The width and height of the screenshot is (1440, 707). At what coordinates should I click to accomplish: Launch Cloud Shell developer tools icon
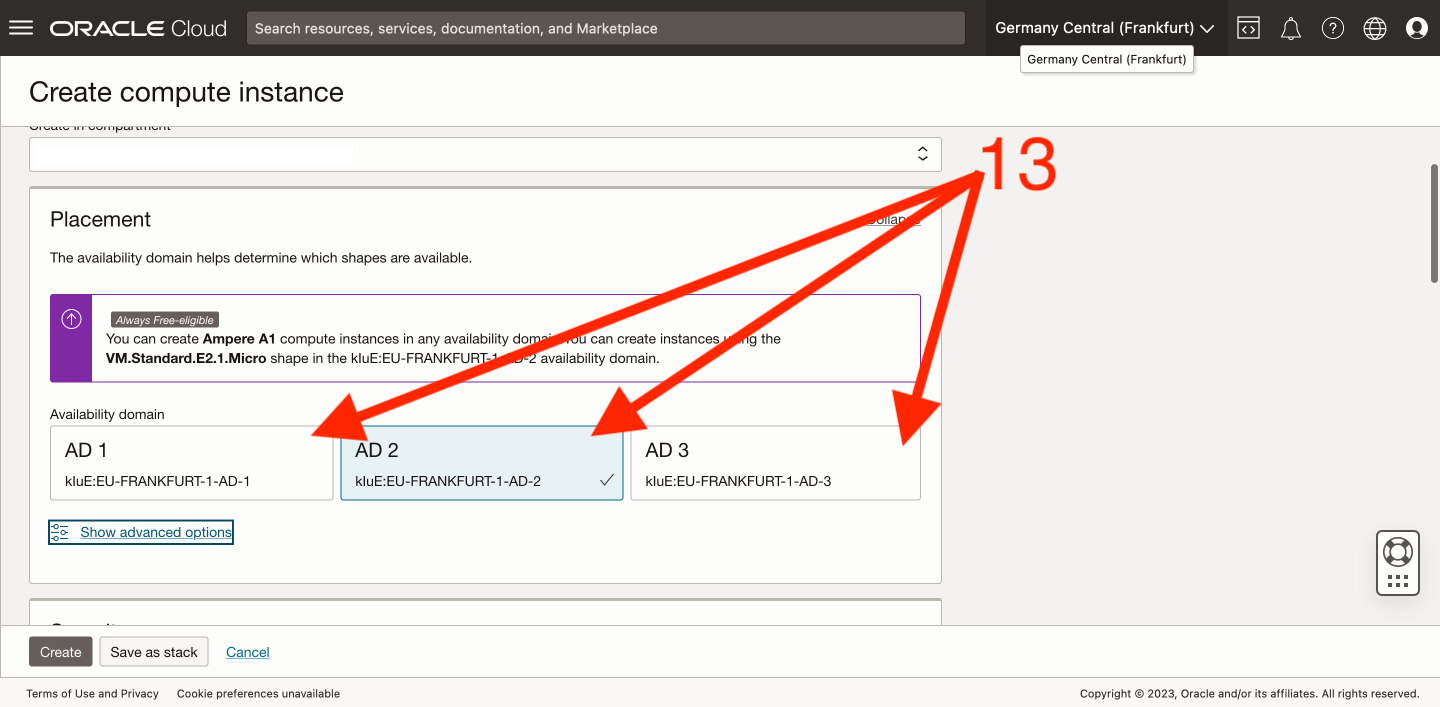click(x=1248, y=28)
